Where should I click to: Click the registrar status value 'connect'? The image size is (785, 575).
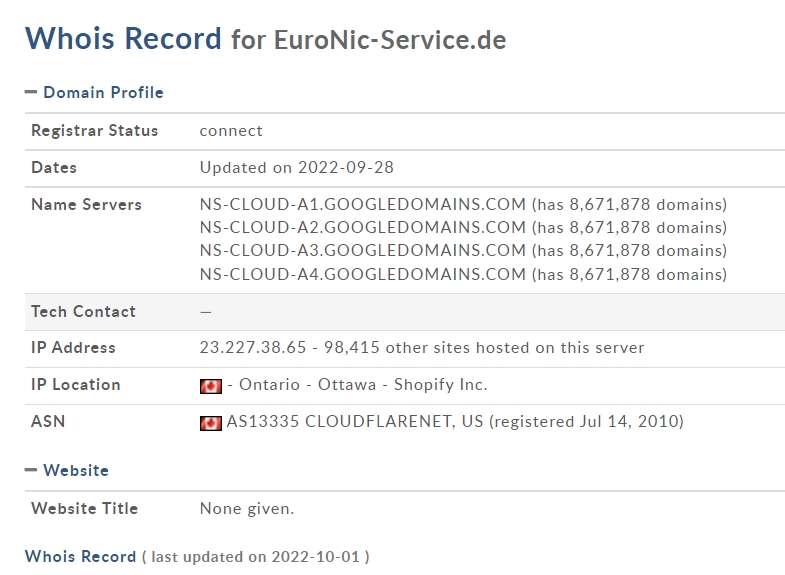tap(231, 131)
